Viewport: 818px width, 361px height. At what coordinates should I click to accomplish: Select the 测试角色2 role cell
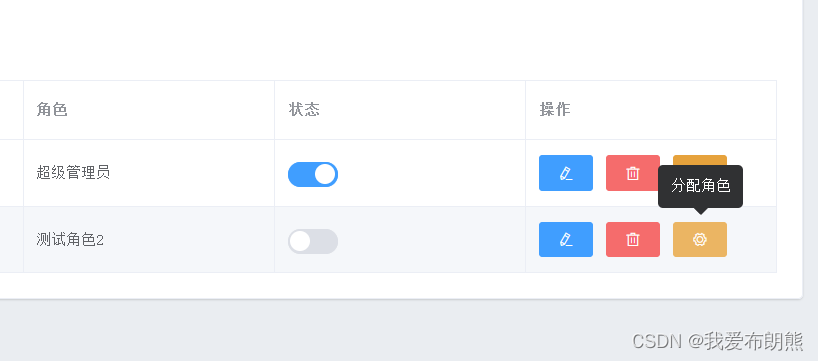point(149,239)
